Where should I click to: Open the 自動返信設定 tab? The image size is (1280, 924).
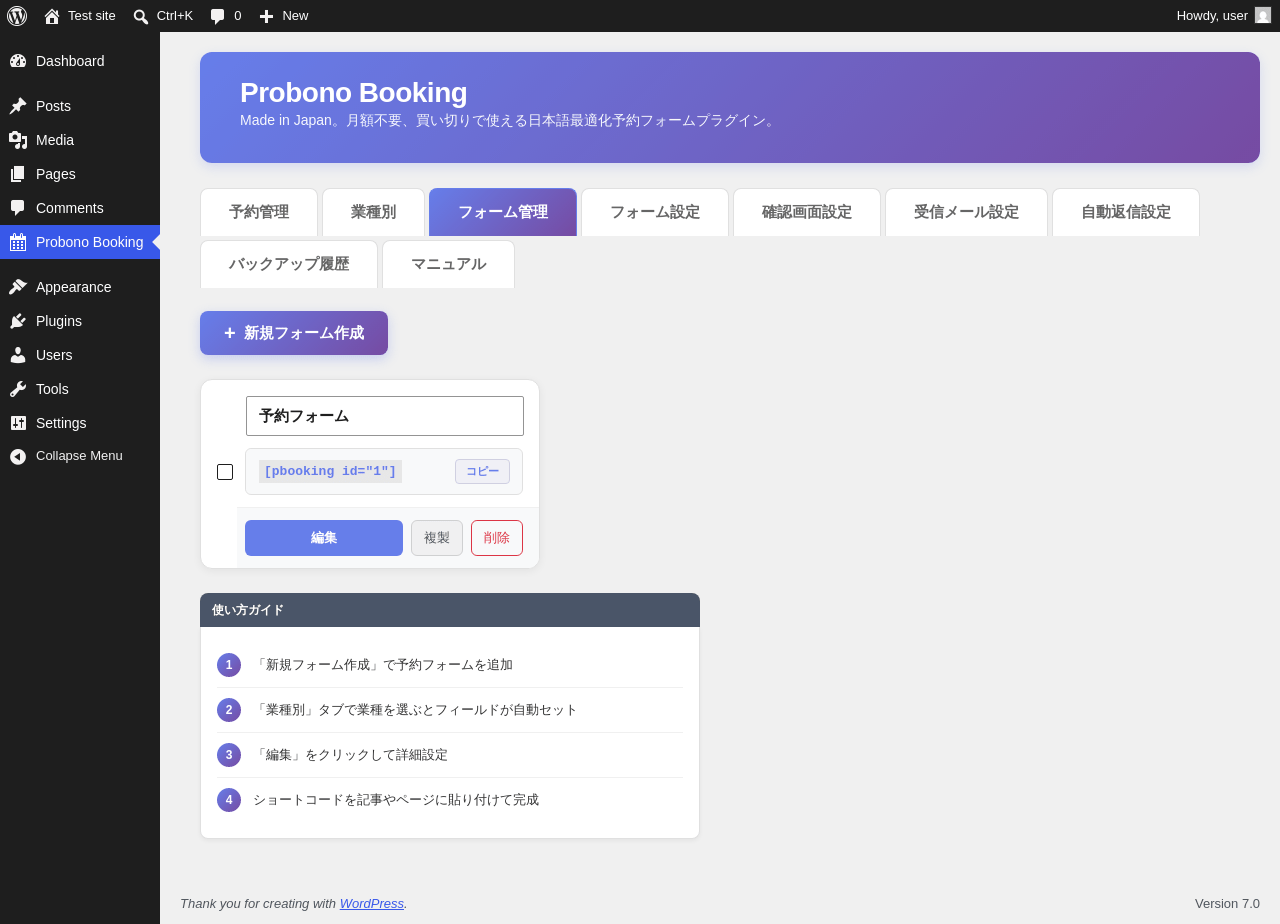pos(1126,212)
